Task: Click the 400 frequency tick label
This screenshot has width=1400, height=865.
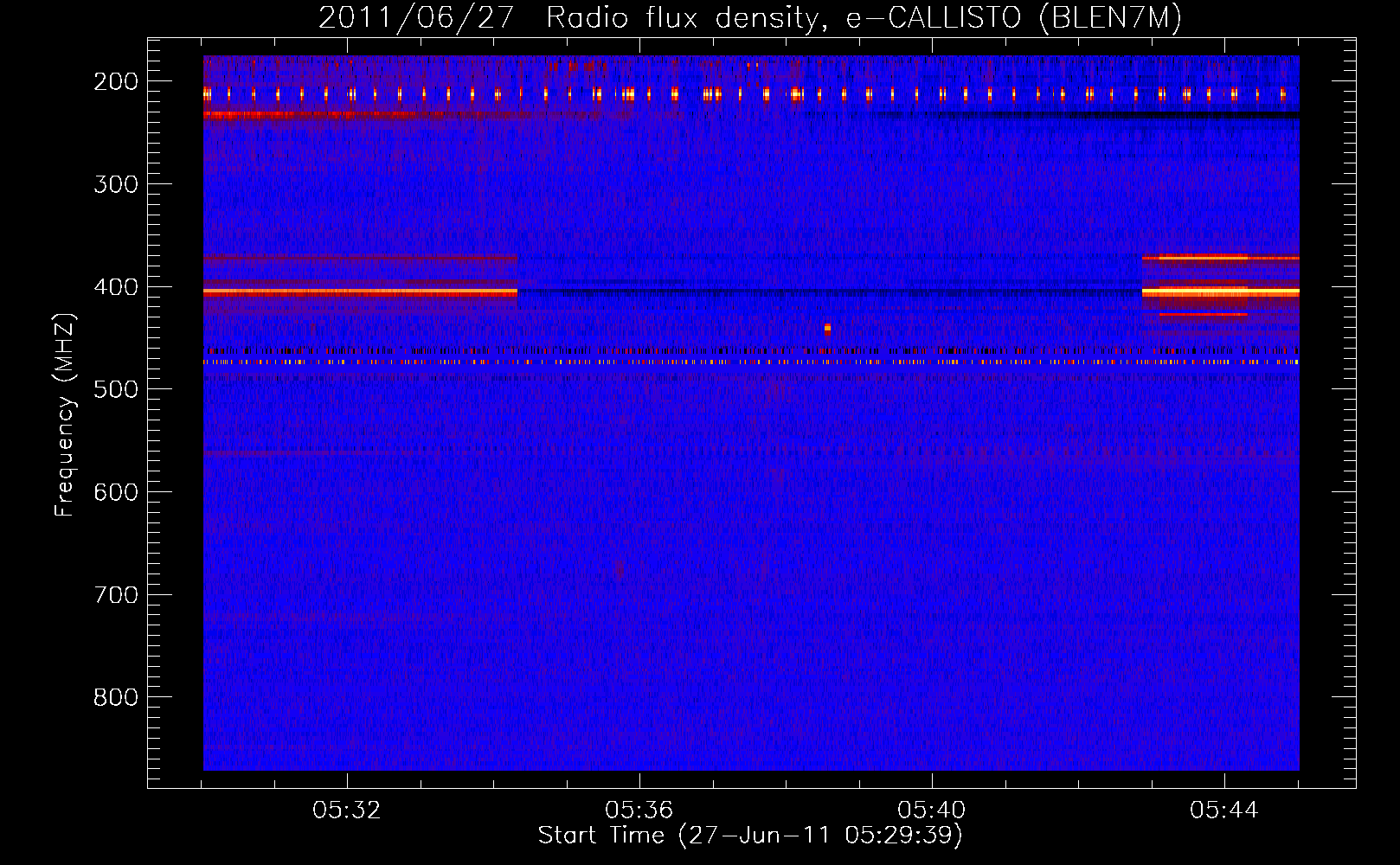Action: tap(116, 286)
